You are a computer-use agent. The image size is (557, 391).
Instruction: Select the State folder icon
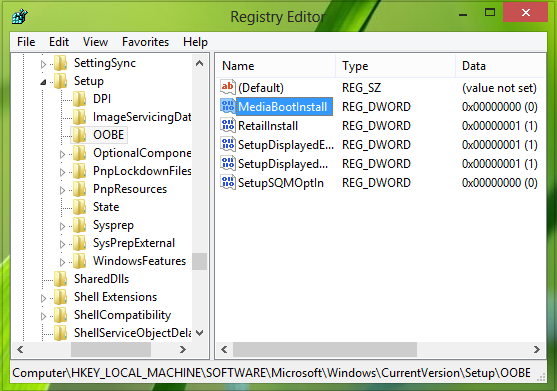pos(80,207)
